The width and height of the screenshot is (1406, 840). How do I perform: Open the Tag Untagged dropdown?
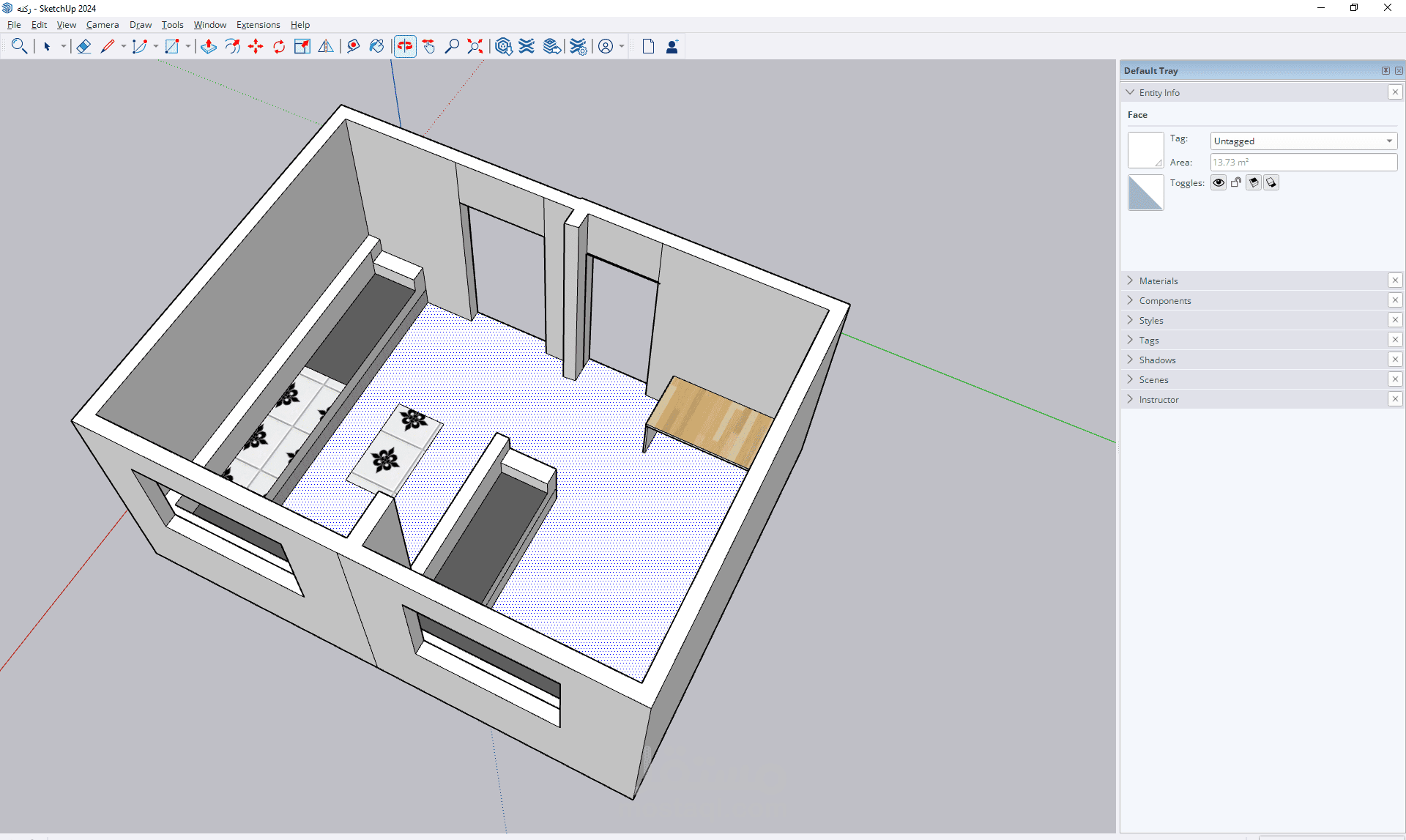pyautogui.click(x=1303, y=141)
